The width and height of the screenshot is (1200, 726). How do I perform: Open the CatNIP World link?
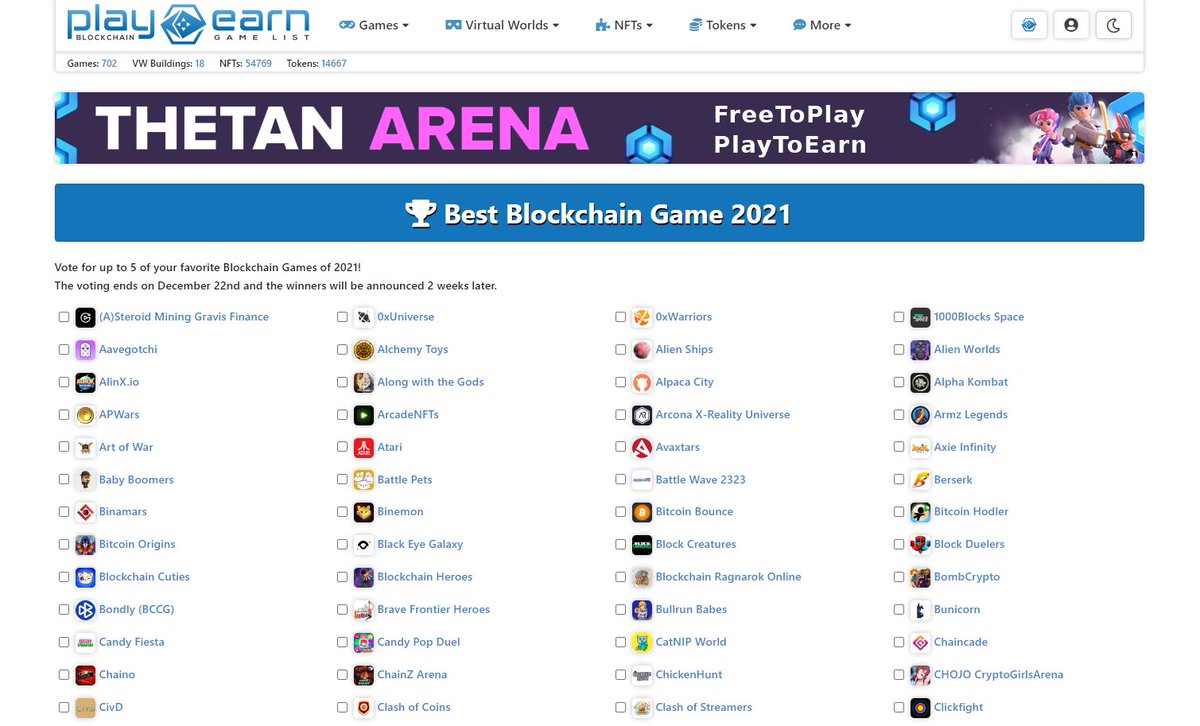click(691, 642)
